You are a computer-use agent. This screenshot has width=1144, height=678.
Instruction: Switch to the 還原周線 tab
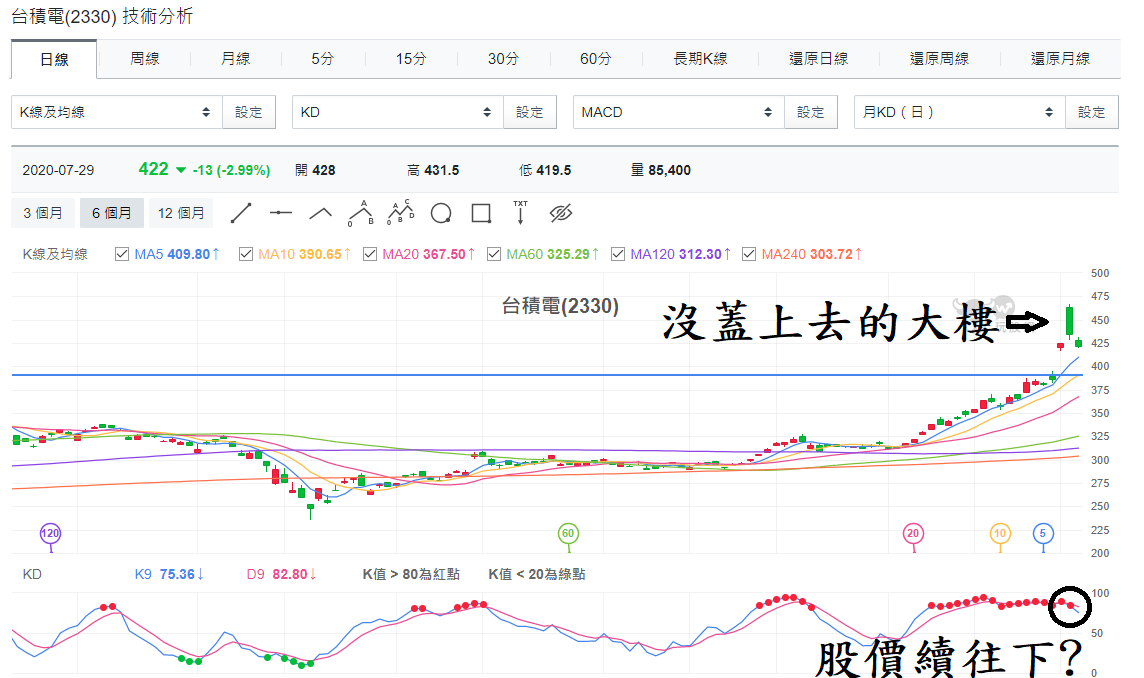pos(940,58)
